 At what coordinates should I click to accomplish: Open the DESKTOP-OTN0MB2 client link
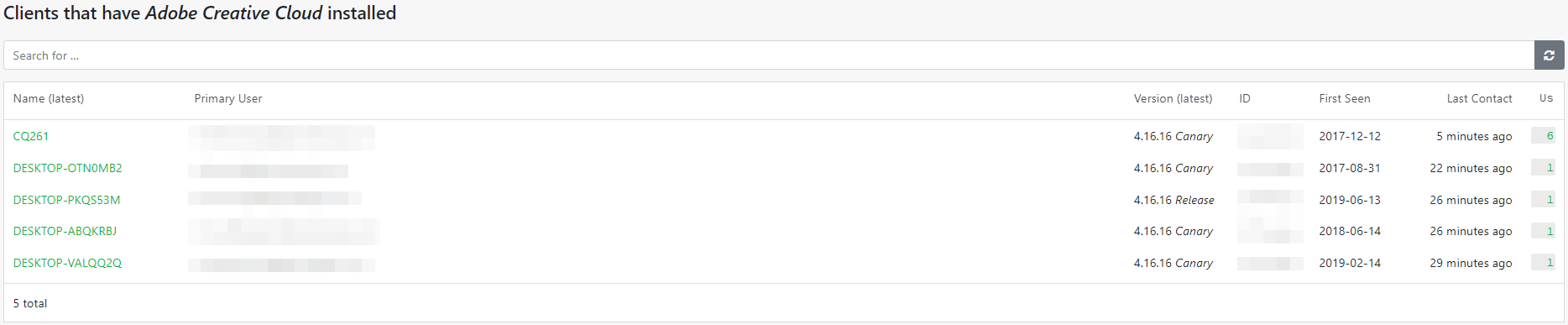68,168
